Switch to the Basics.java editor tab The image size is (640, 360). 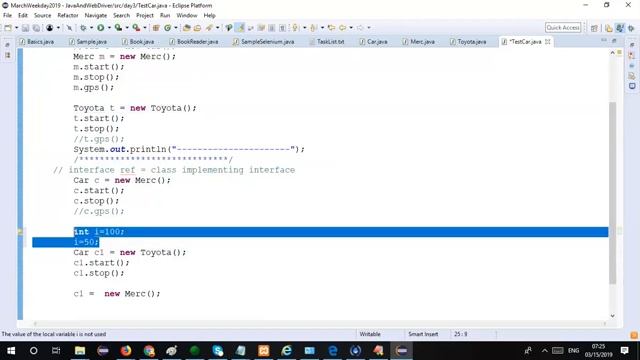click(37, 42)
